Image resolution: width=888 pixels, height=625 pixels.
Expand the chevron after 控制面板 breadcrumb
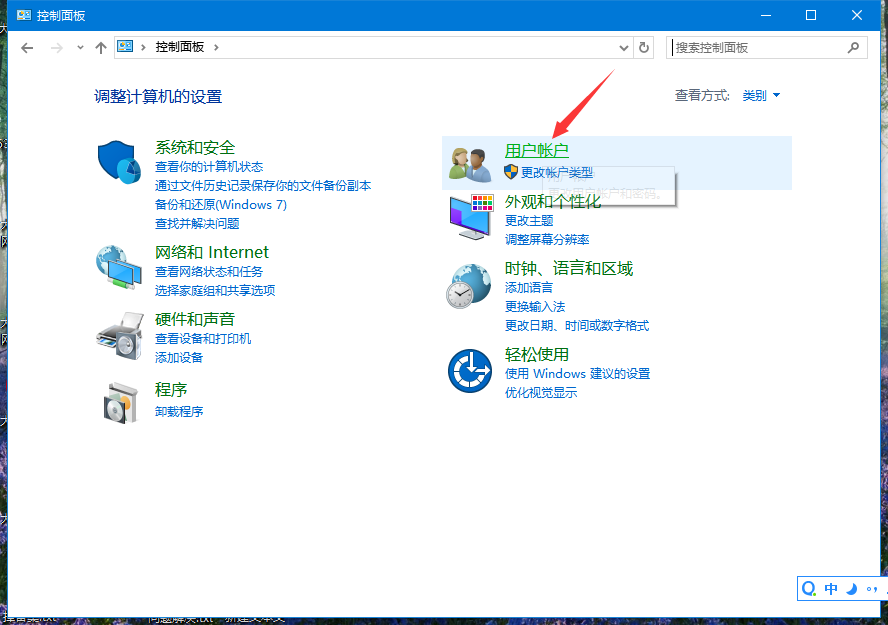tap(216, 48)
